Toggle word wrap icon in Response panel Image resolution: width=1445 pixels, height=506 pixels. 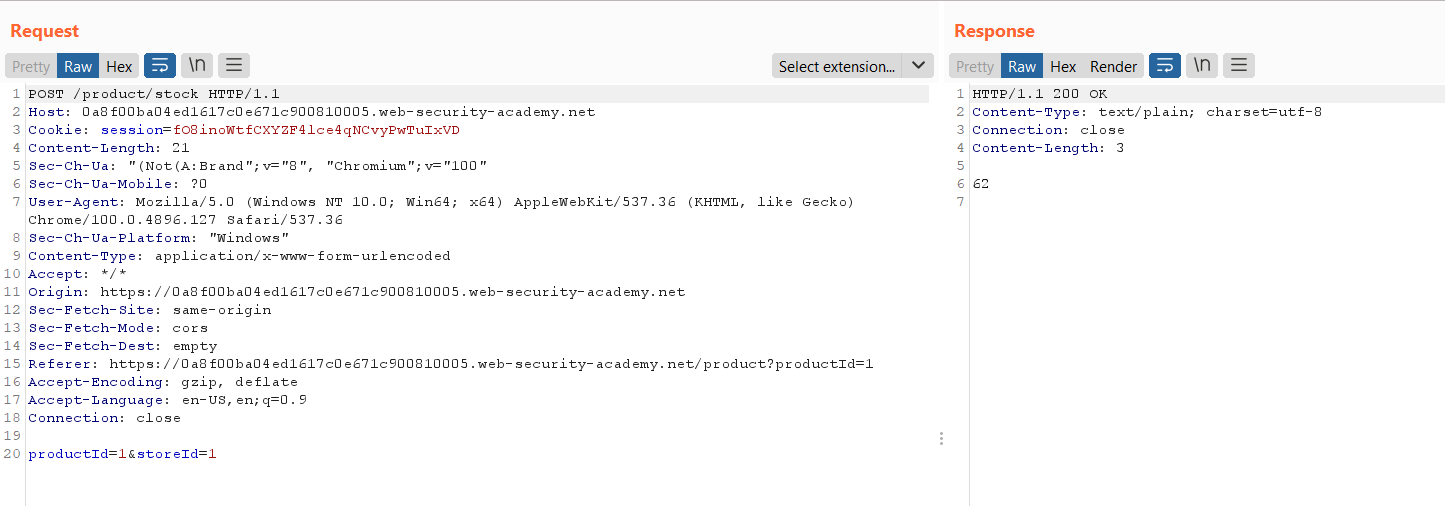1165,66
